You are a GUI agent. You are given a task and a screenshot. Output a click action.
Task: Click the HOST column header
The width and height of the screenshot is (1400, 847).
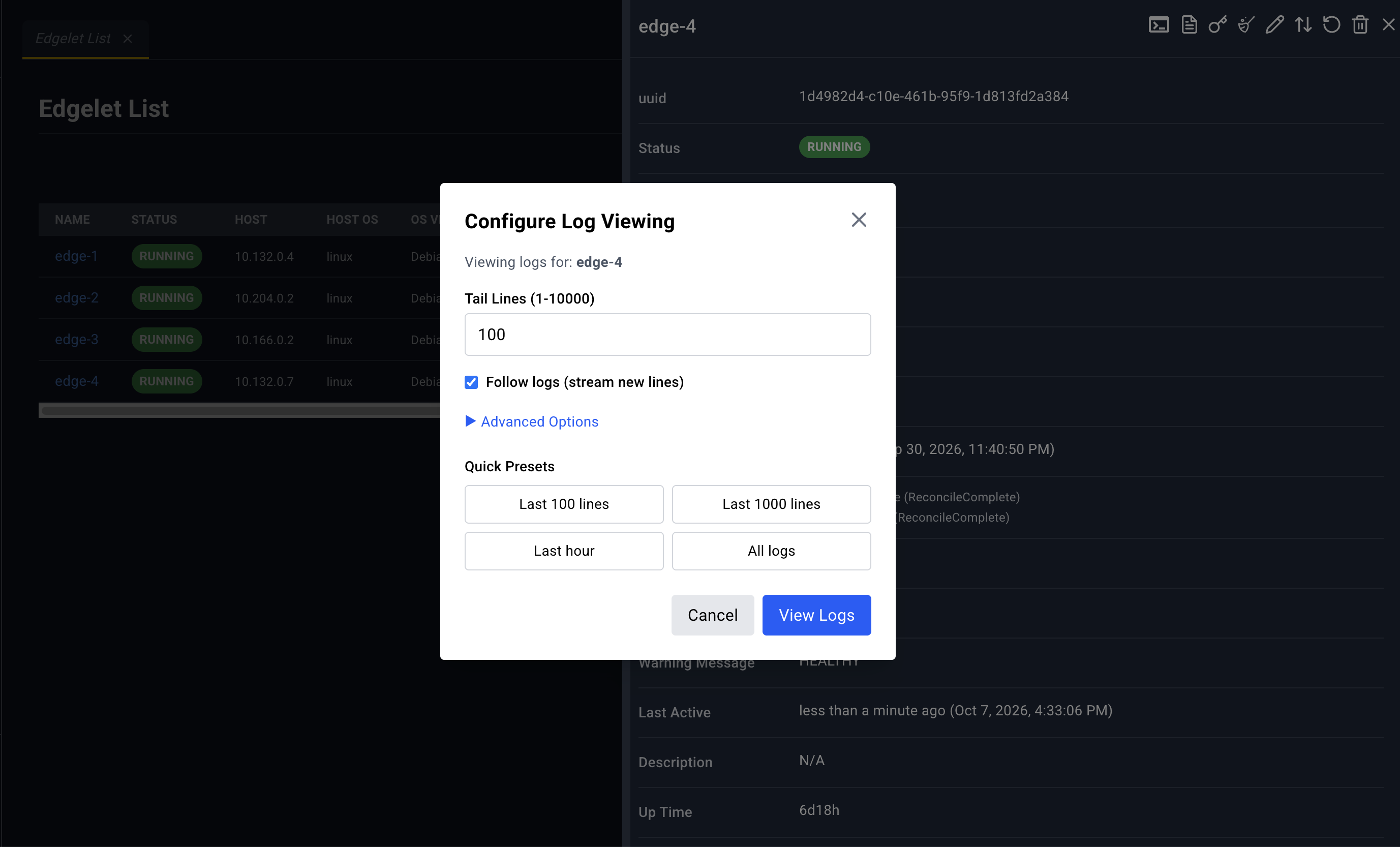[x=251, y=219]
